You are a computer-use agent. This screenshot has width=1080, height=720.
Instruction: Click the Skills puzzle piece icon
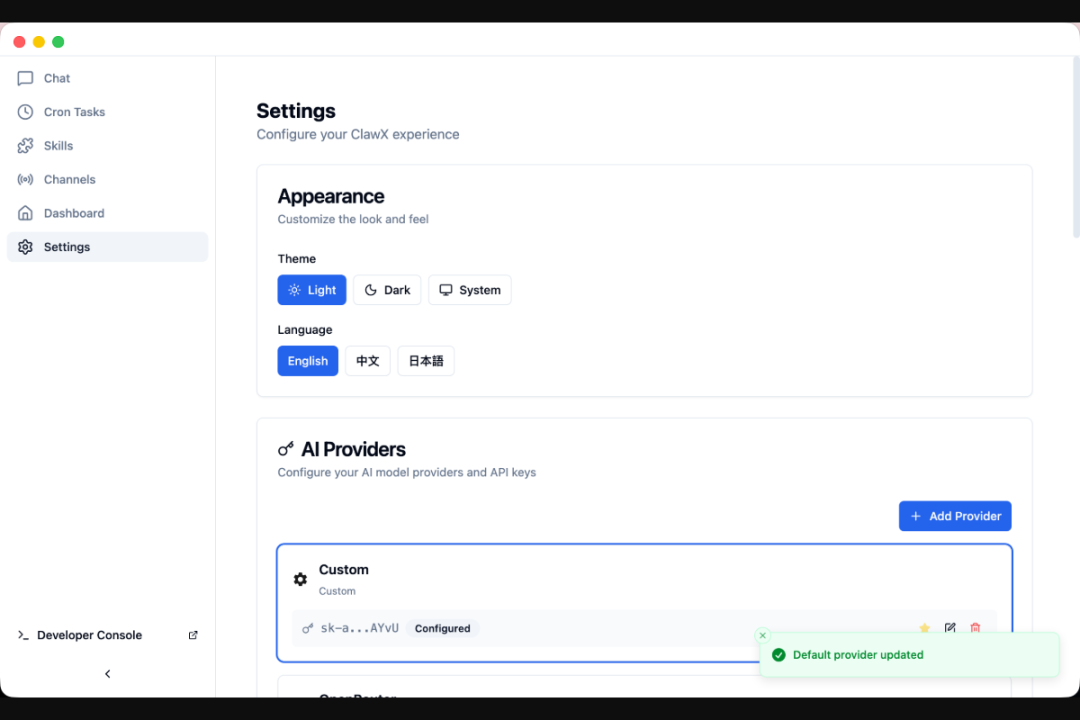[25, 146]
